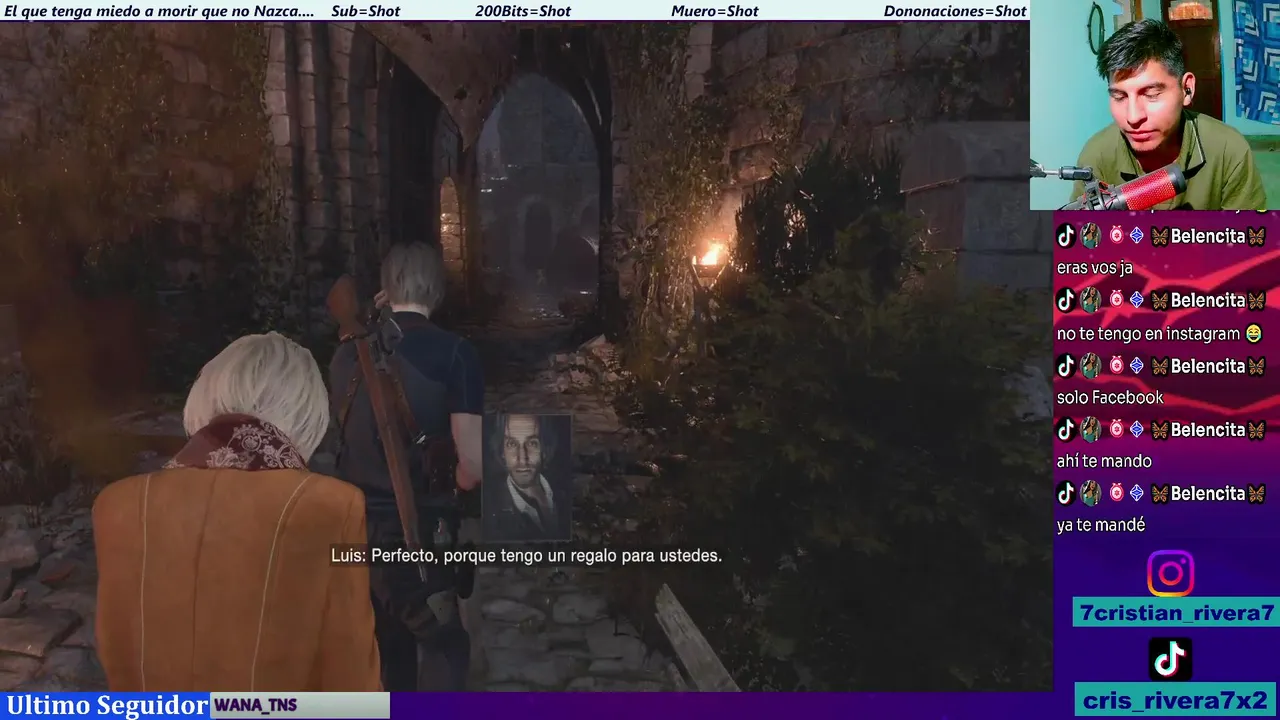
Task: Click the 'Sub=Shot' banner text
Action: [365, 11]
